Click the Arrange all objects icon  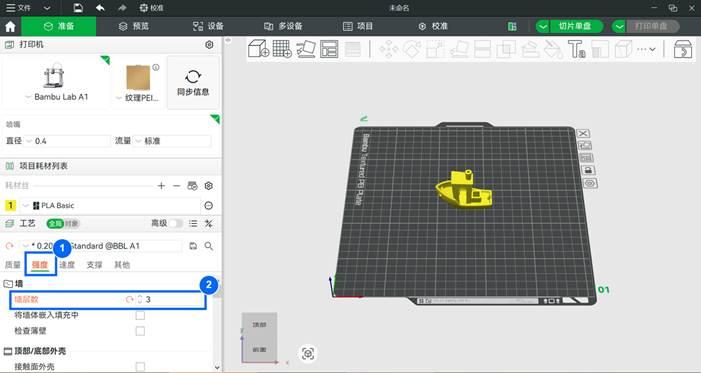(x=329, y=49)
